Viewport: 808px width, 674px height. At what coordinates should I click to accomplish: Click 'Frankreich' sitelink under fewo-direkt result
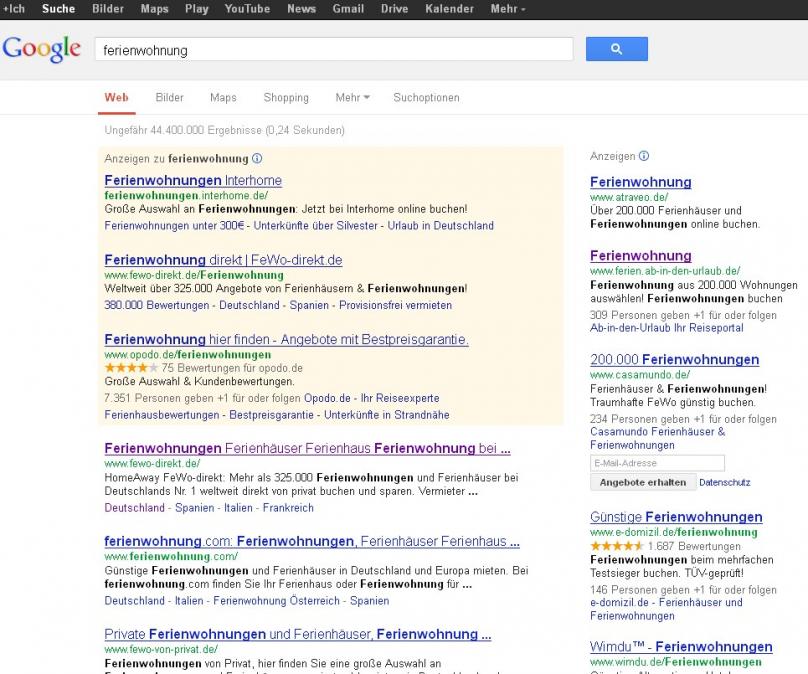tap(288, 508)
